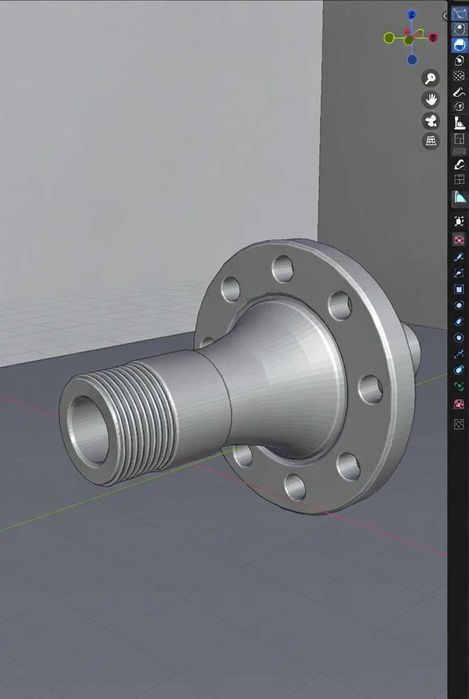Image resolution: width=469 pixels, height=699 pixels.
Task: Open the Modifiers wrench properties tab
Action: (x=459, y=354)
